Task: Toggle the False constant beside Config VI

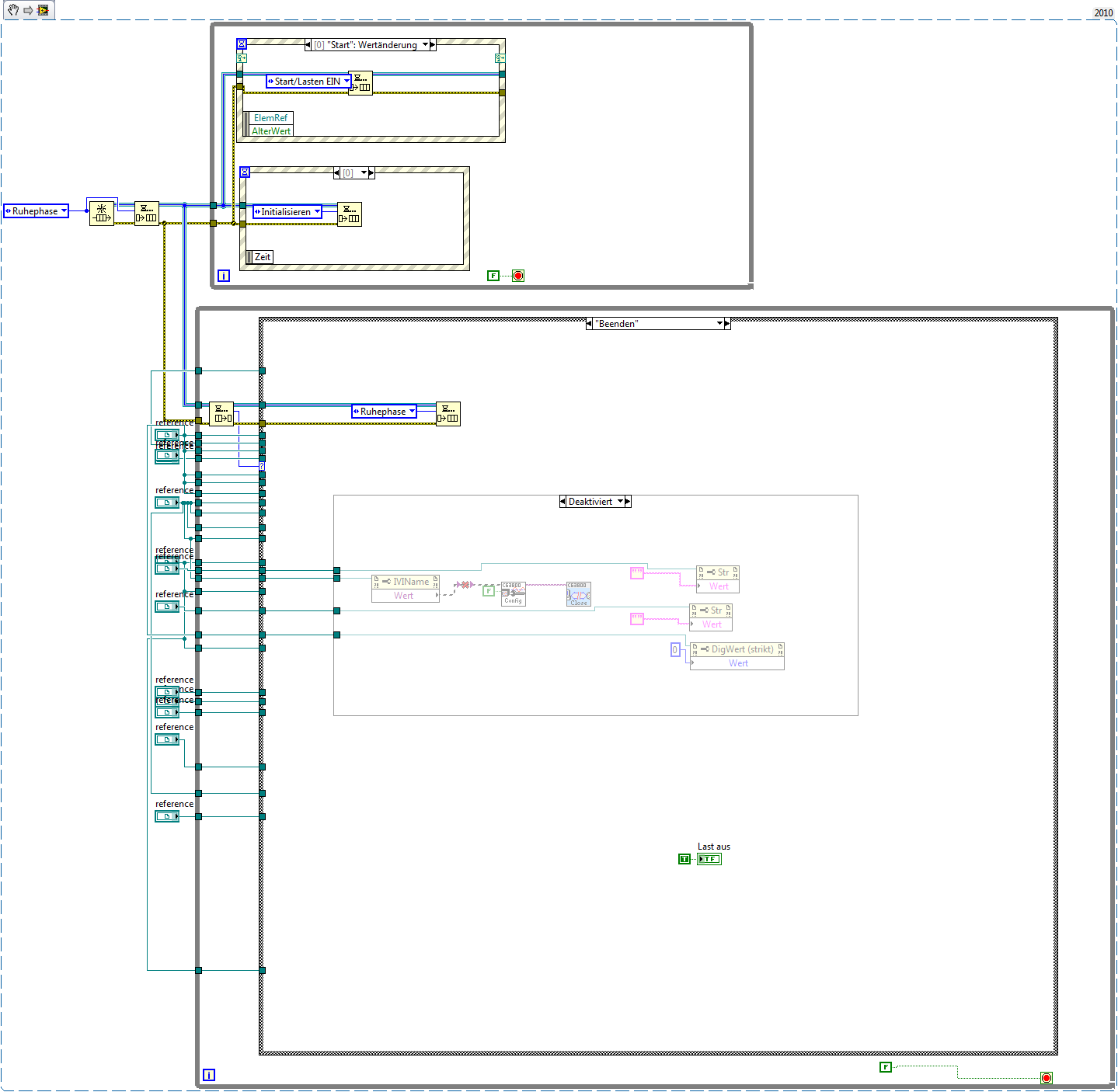Action: (x=489, y=591)
